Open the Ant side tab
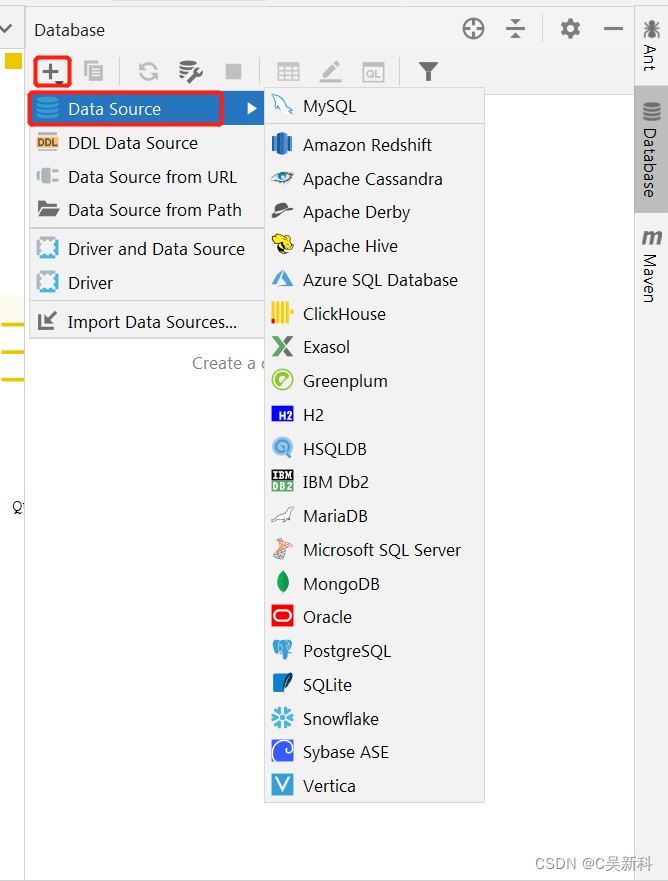 point(651,46)
